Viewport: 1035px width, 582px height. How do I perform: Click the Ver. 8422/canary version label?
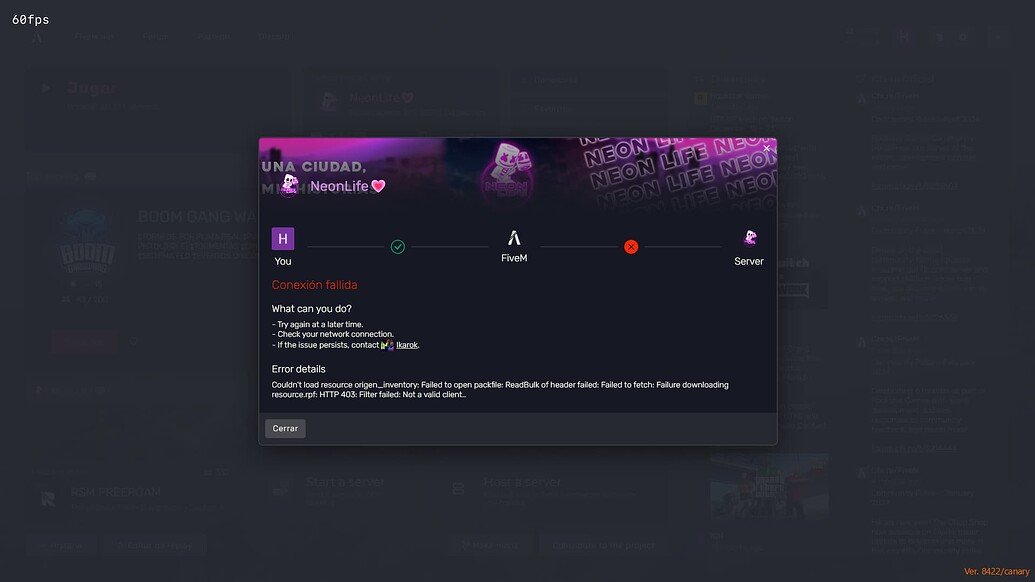point(997,571)
